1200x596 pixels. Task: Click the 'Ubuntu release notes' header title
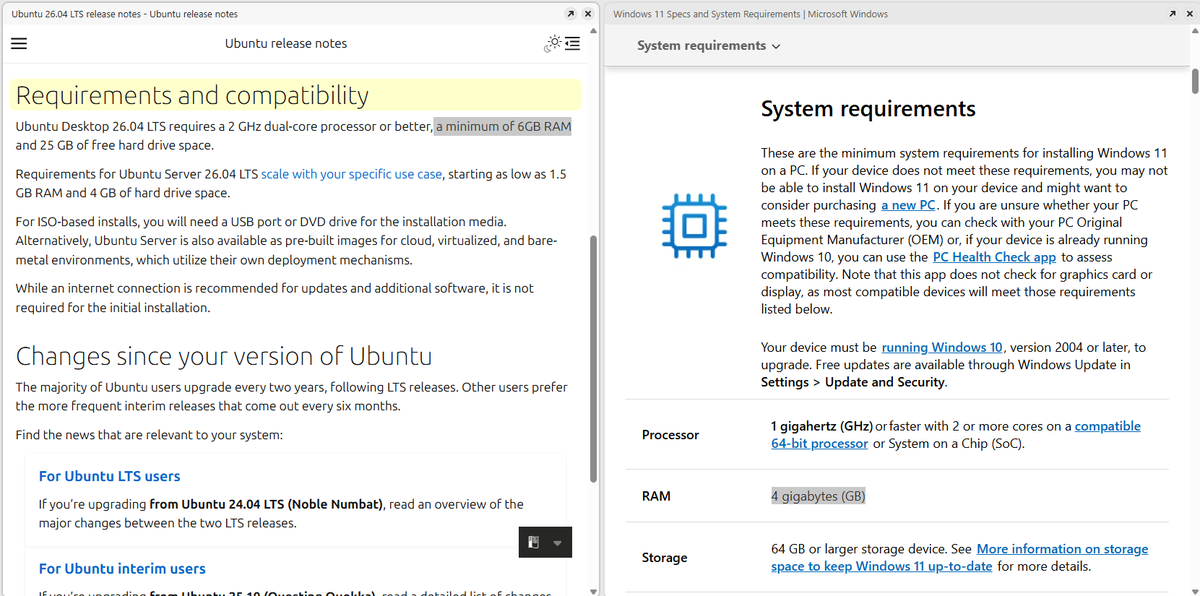[x=286, y=44]
